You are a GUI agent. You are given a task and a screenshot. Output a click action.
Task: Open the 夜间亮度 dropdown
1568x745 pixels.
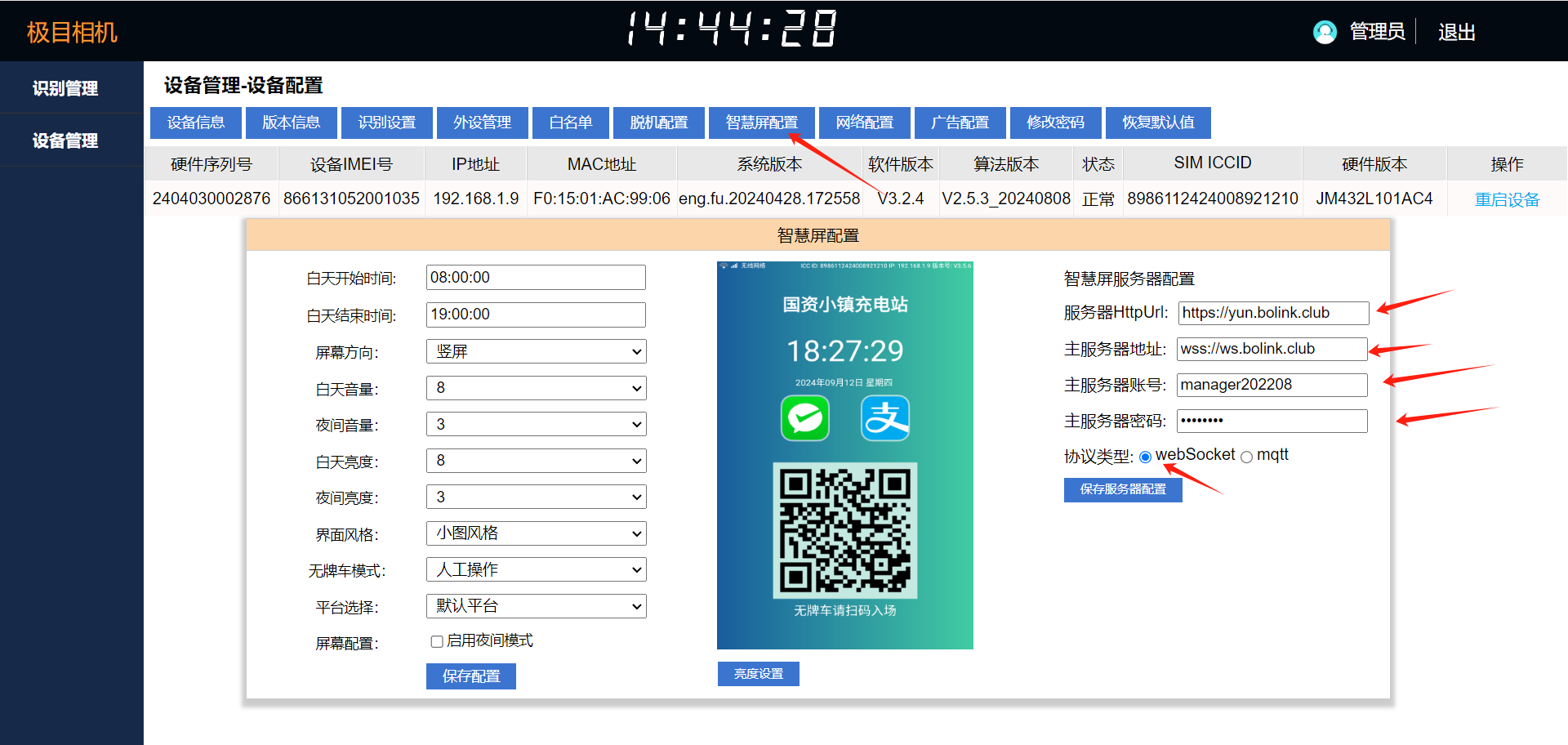[536, 497]
